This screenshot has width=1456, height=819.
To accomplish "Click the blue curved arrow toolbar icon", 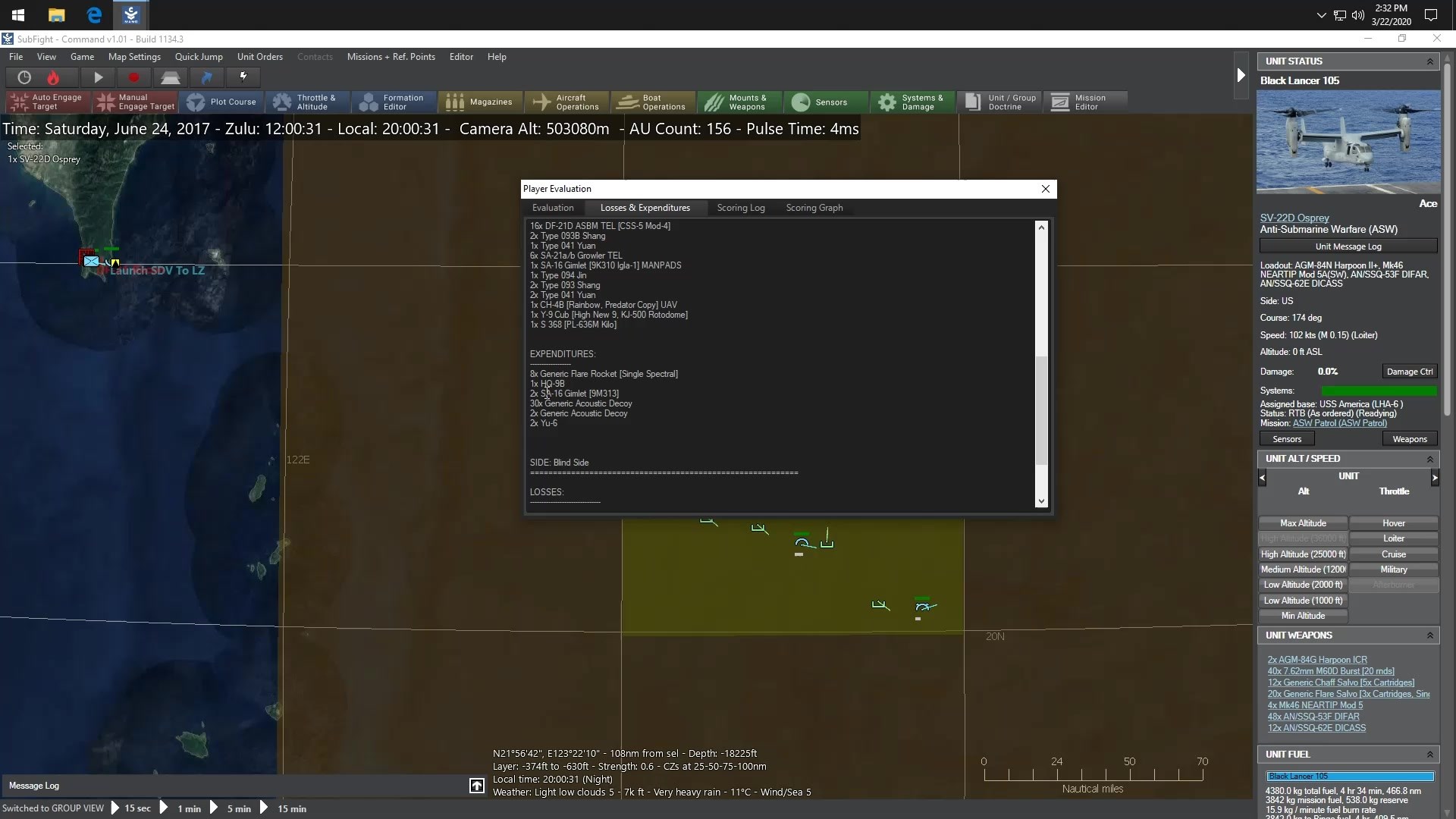I will pos(207,77).
